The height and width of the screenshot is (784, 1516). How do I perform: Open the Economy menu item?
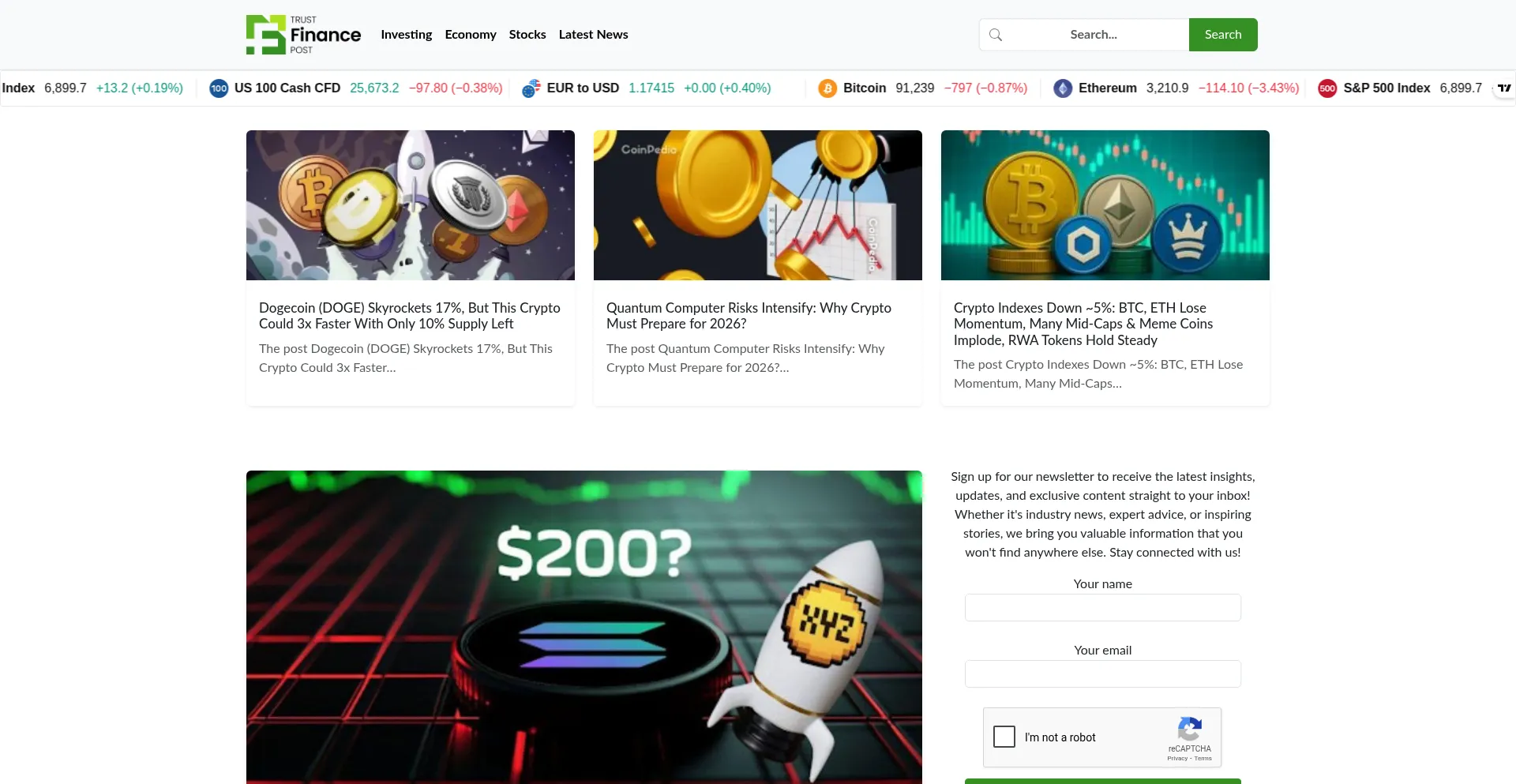(x=471, y=35)
